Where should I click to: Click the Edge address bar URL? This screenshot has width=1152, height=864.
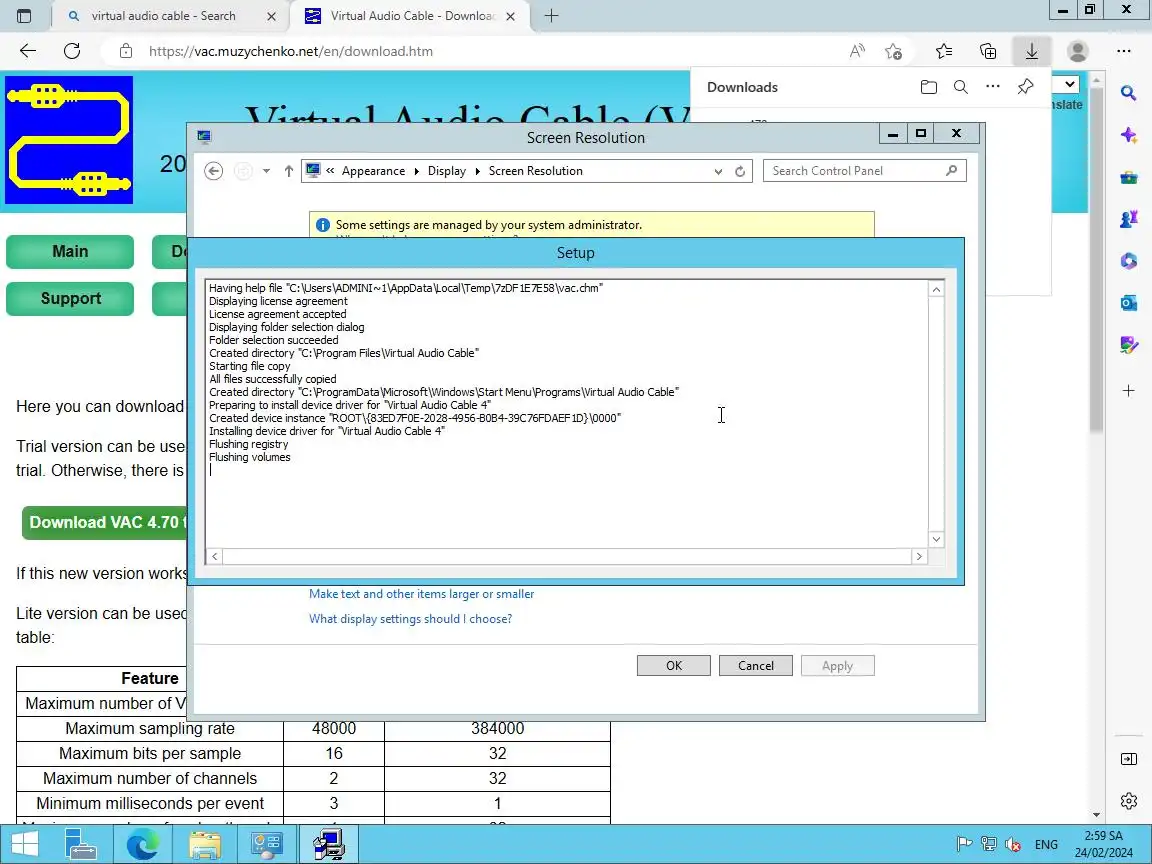290,51
